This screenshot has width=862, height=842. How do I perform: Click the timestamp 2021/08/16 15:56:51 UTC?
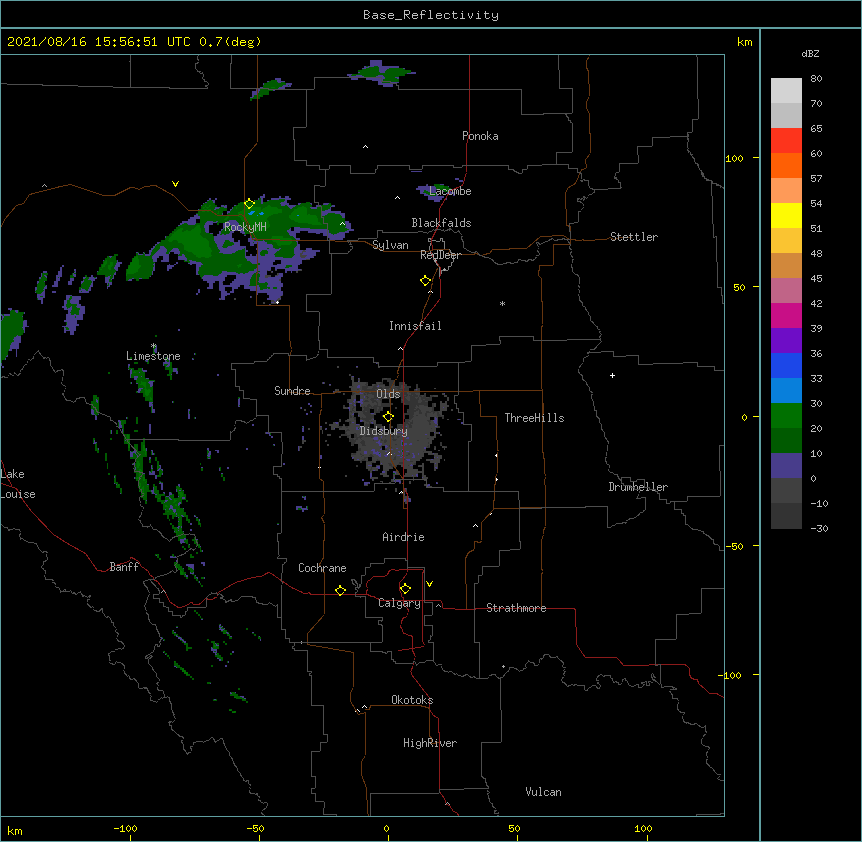click(x=99, y=42)
